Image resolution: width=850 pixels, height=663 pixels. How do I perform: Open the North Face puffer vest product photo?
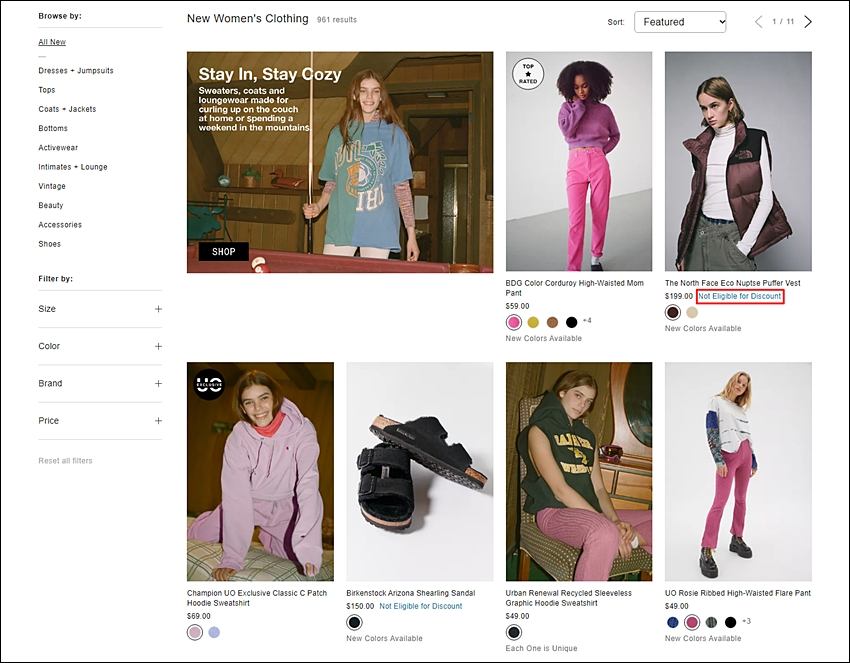[x=738, y=162]
